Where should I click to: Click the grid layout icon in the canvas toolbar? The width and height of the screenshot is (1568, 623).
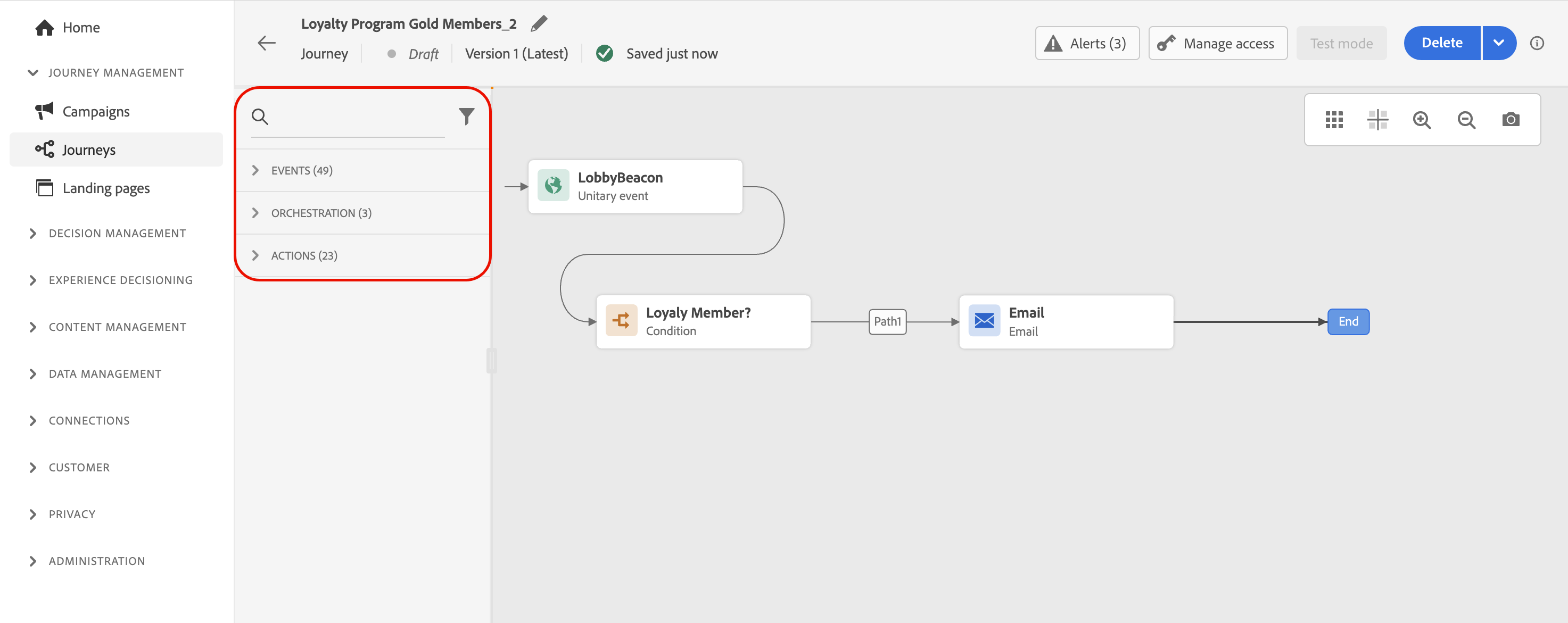pyautogui.click(x=1334, y=120)
